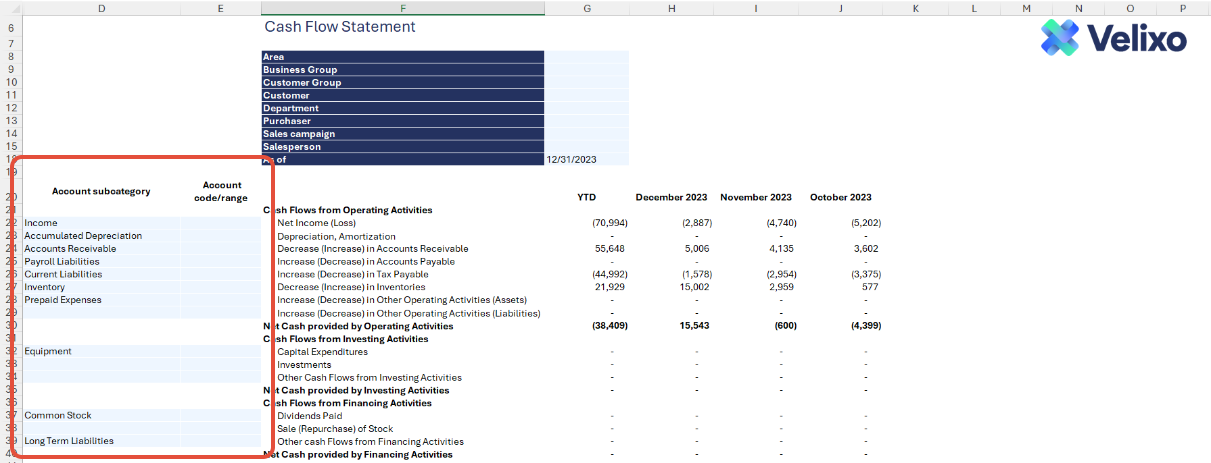Click December Inventories value 15,002
Image resolution: width=1211 pixels, height=463 pixels.
pos(694,287)
